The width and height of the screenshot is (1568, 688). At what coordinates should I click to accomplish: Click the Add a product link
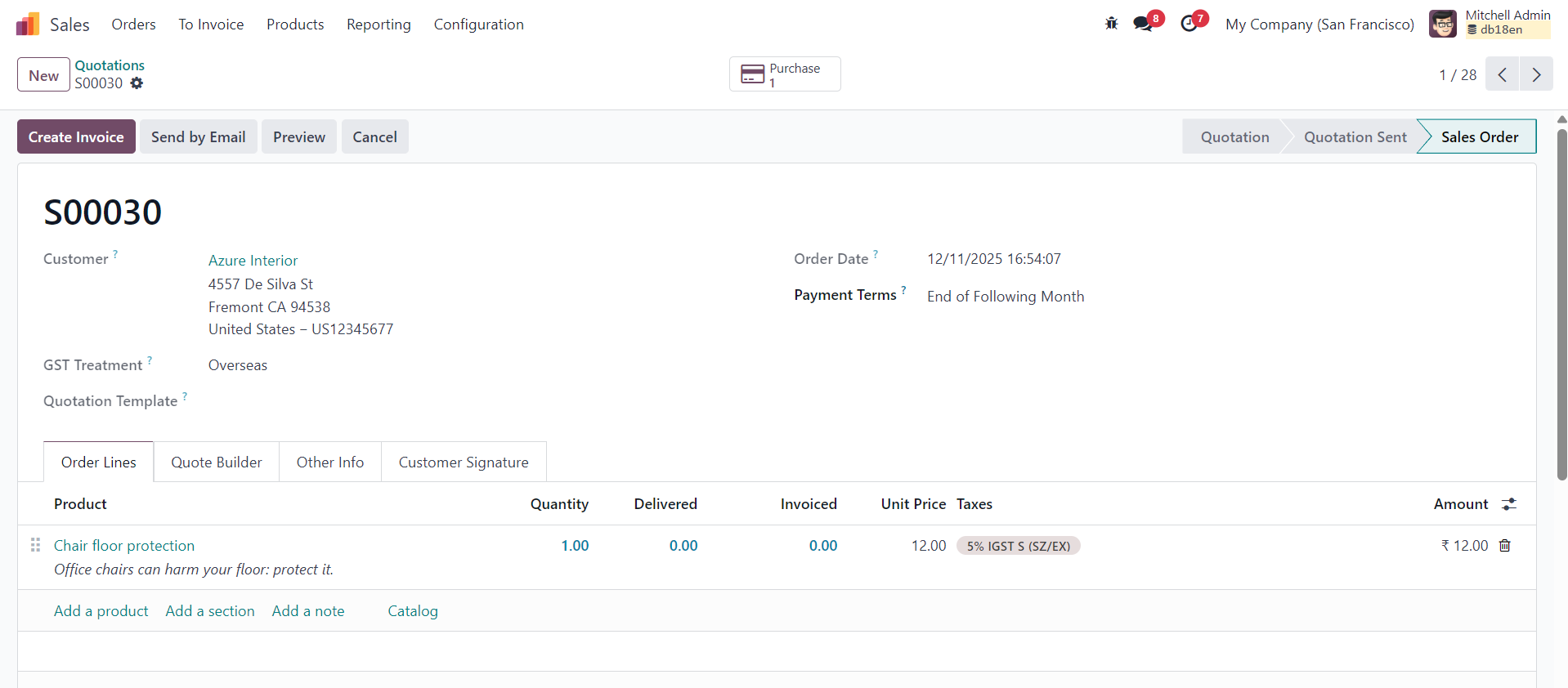pyautogui.click(x=101, y=611)
